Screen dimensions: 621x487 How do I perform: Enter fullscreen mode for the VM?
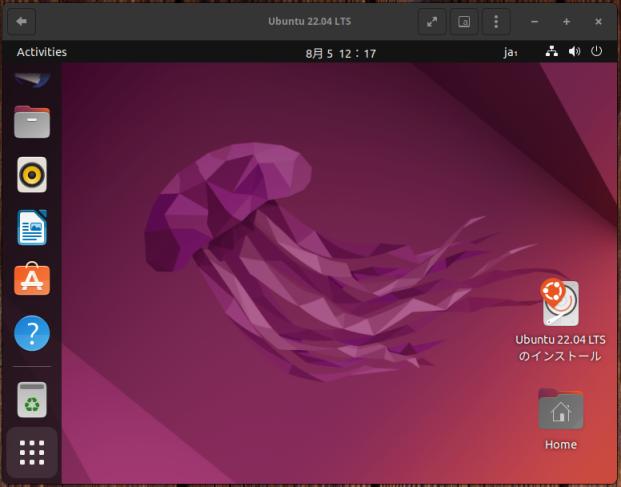tap(432, 21)
